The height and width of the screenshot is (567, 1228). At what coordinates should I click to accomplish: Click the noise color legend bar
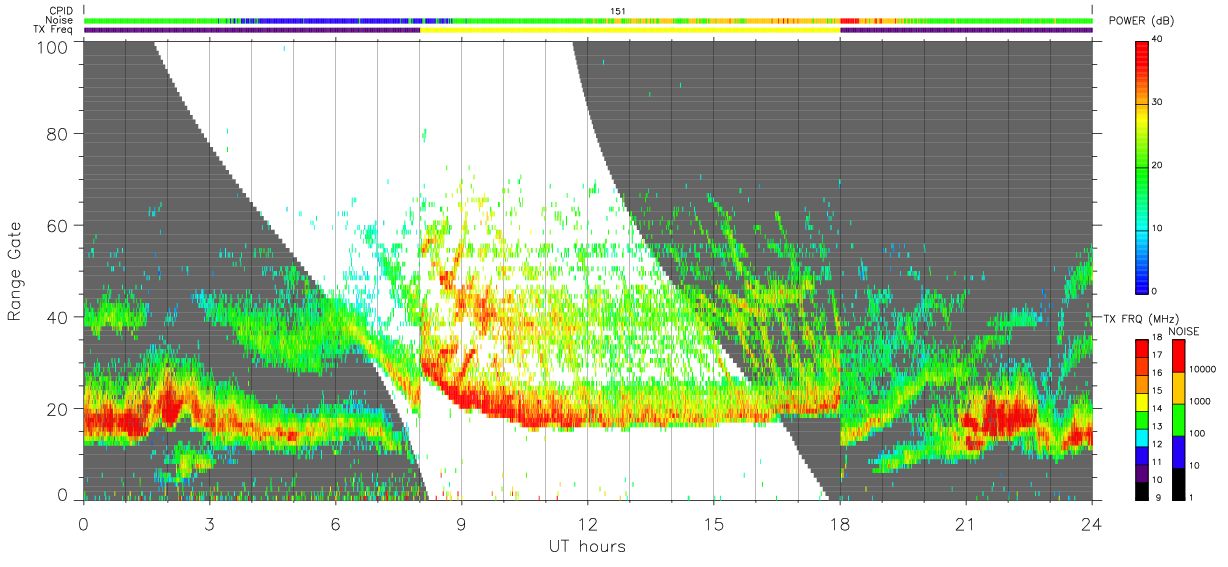tap(1179, 418)
